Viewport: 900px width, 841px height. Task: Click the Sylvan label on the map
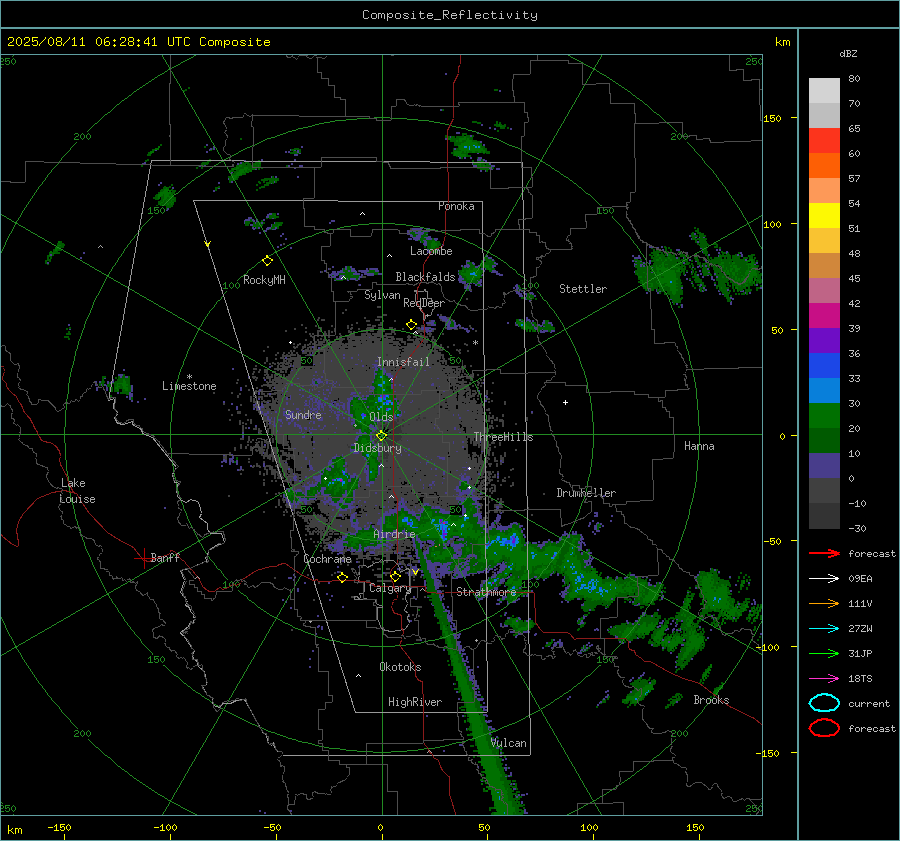(382, 295)
